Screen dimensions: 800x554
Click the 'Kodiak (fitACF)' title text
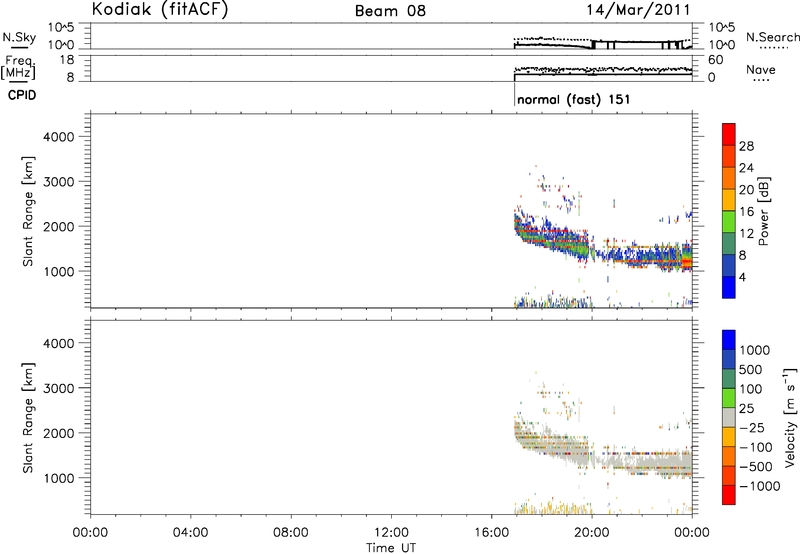coord(160,10)
